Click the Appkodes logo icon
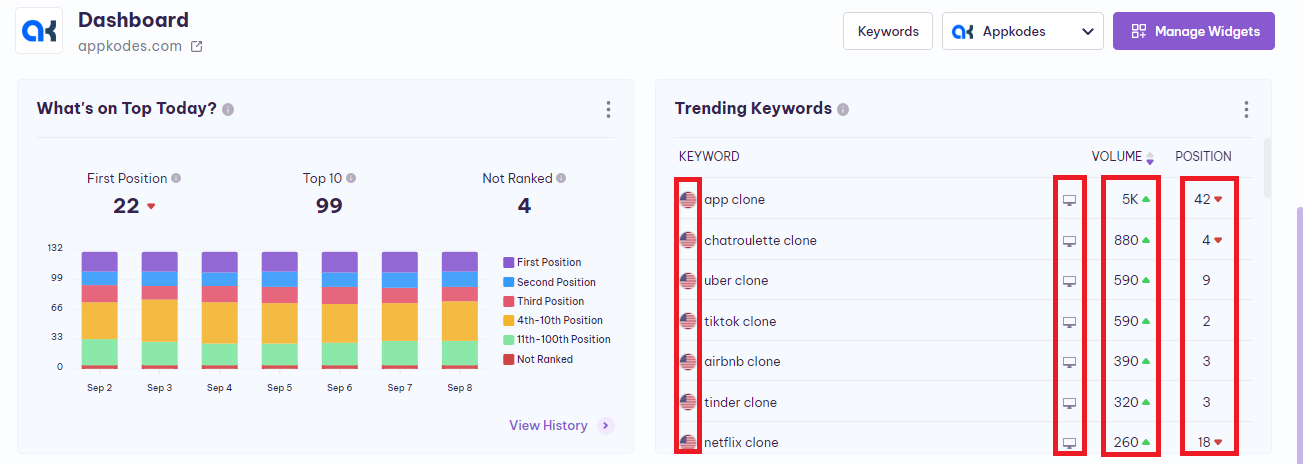This screenshot has width=1304, height=465. point(39,31)
